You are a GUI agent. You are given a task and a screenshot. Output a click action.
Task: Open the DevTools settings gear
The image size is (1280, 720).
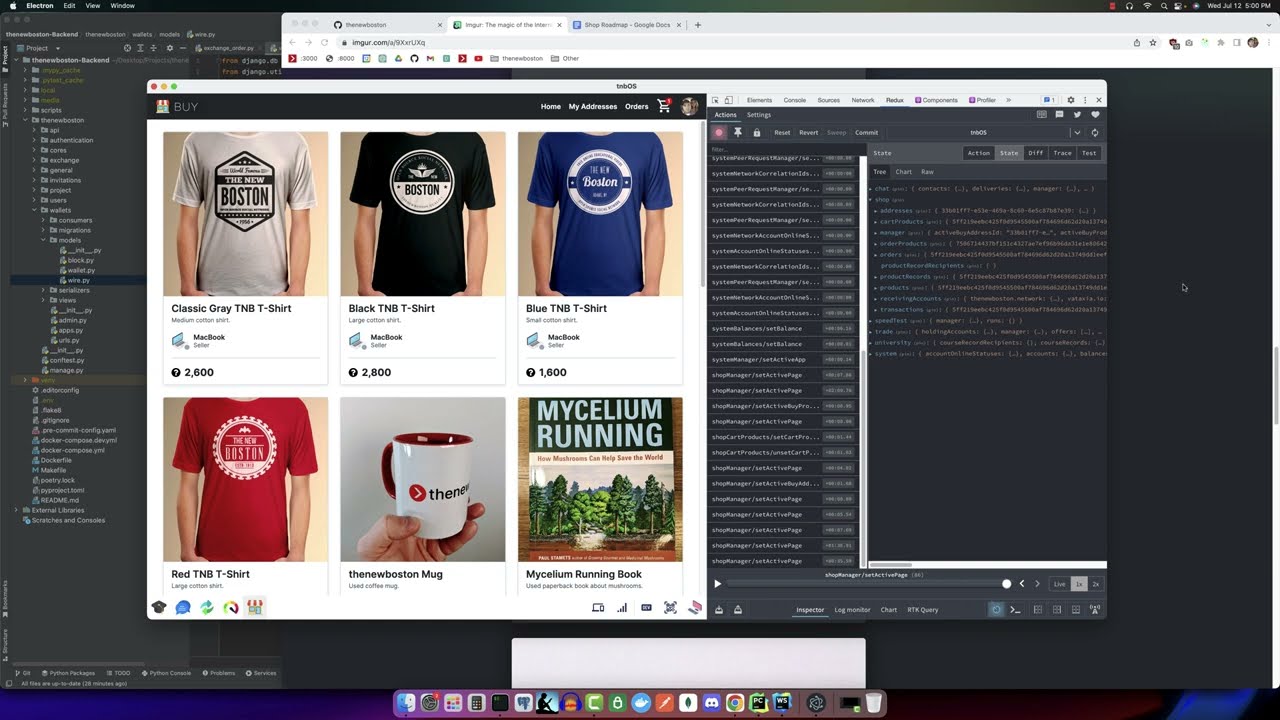pyautogui.click(x=1071, y=100)
